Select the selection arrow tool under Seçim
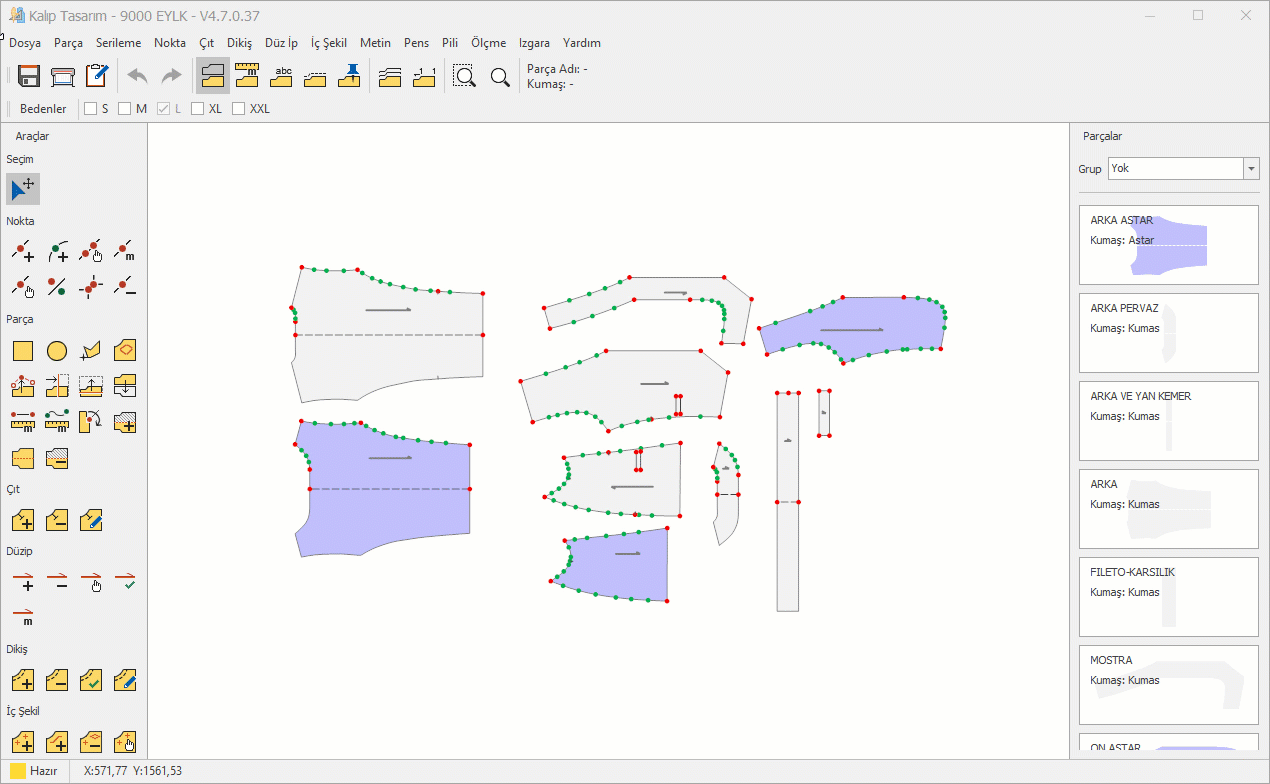Screen dimensions: 1270x784 (23, 188)
